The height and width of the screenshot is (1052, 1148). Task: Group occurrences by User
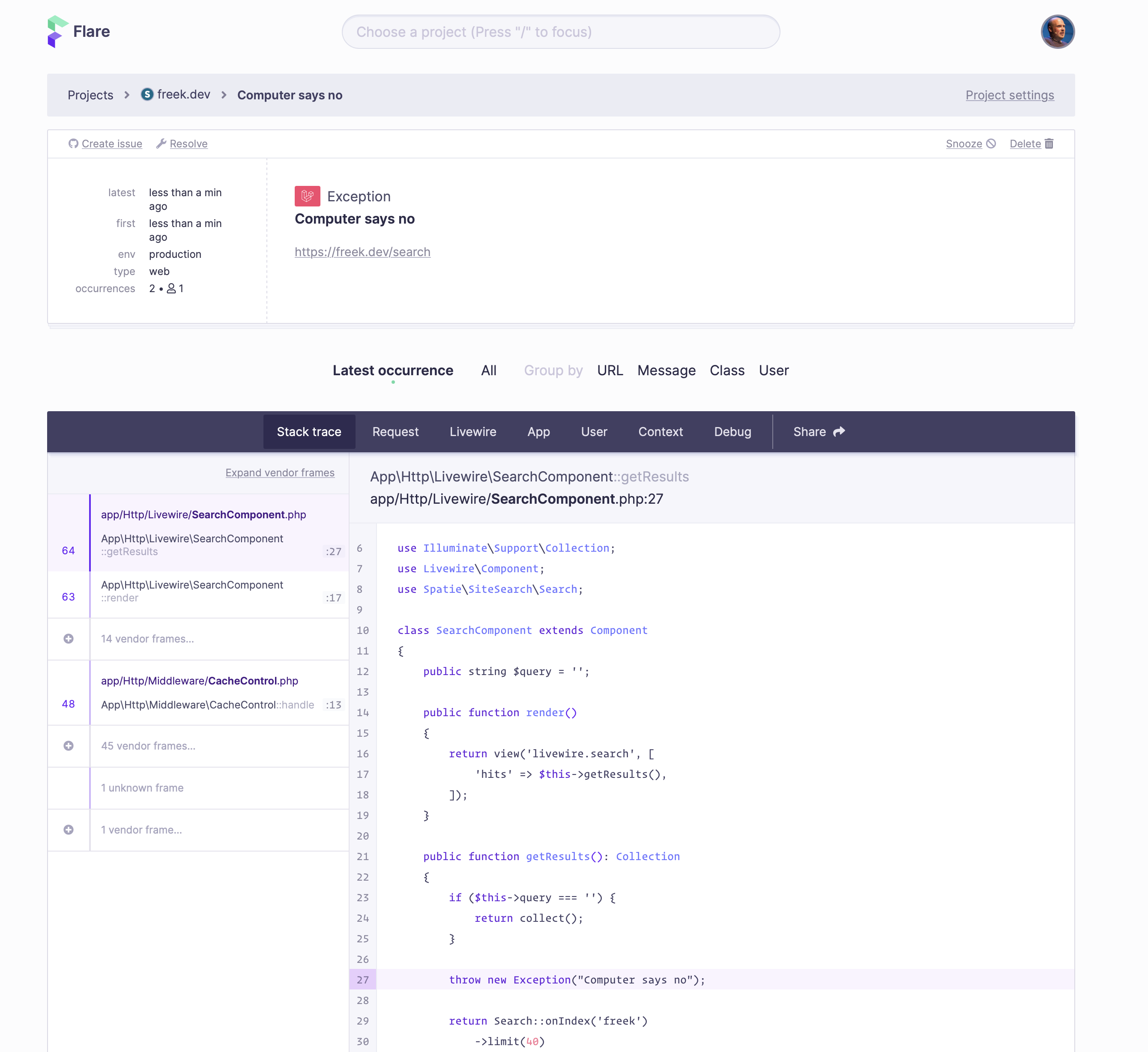pos(773,371)
